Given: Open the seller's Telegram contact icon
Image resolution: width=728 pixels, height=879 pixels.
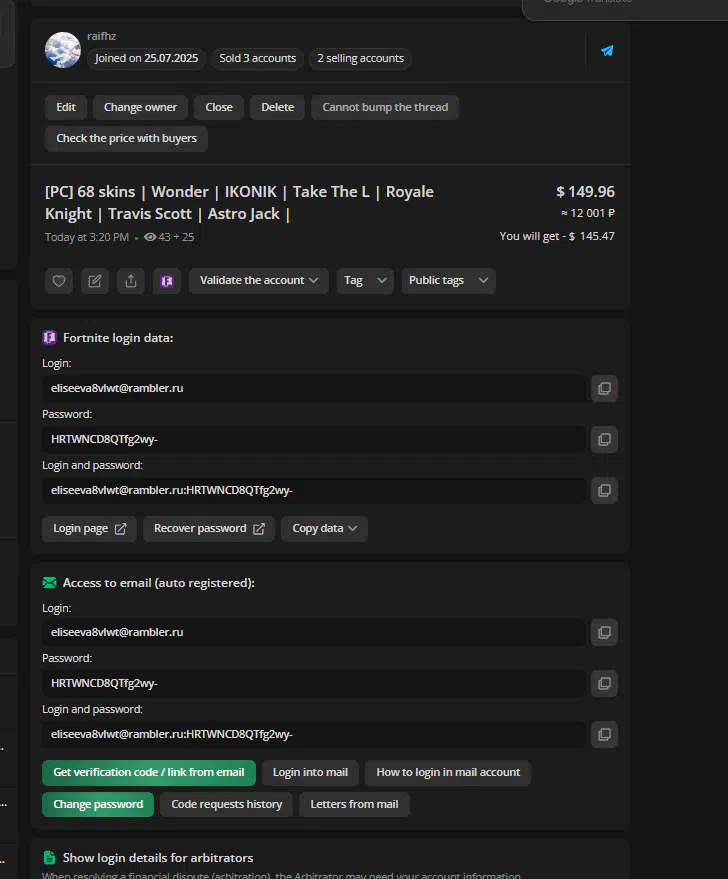Looking at the screenshot, I should pos(607,51).
